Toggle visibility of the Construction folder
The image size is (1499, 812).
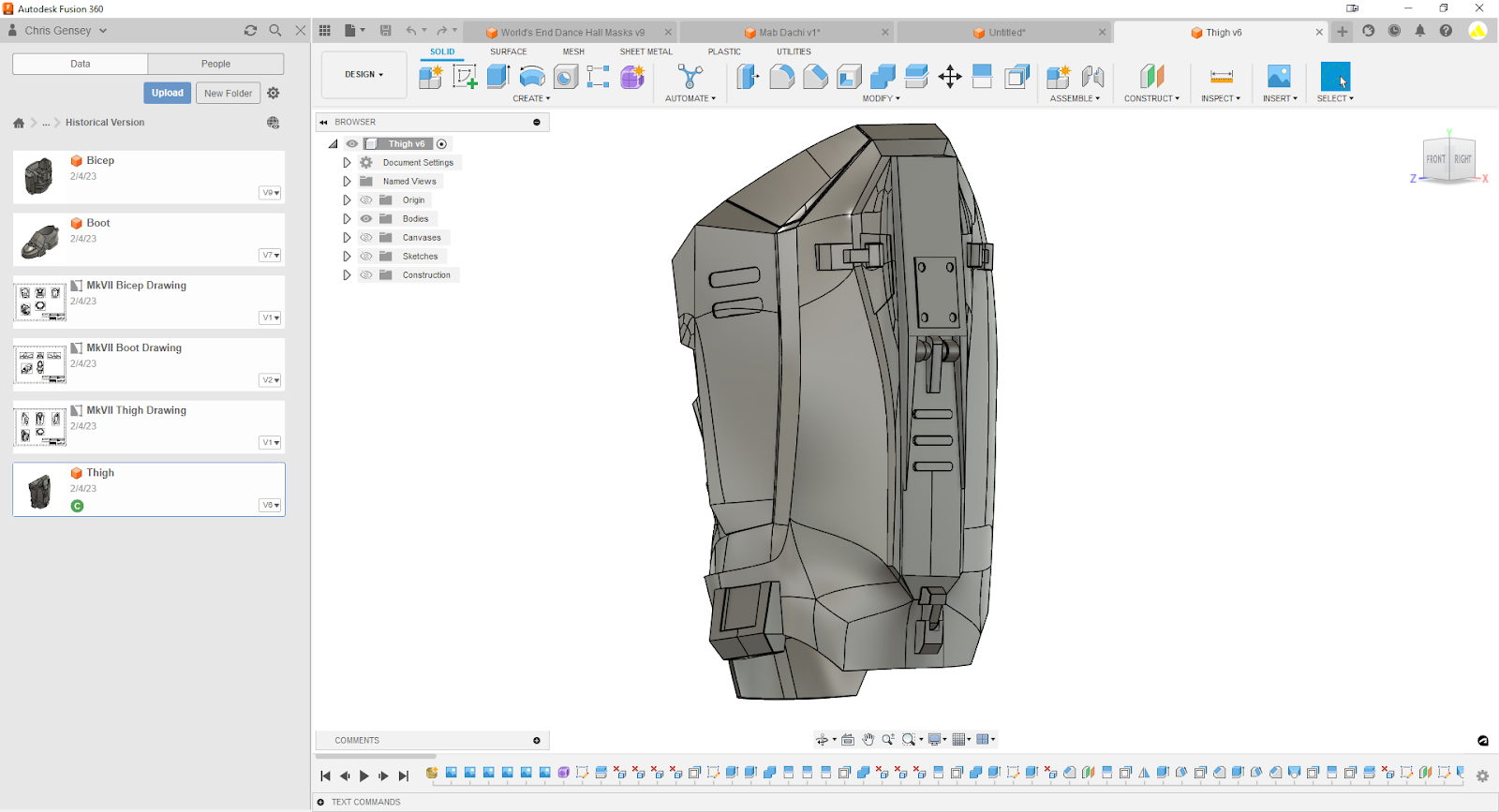pyautogui.click(x=366, y=275)
